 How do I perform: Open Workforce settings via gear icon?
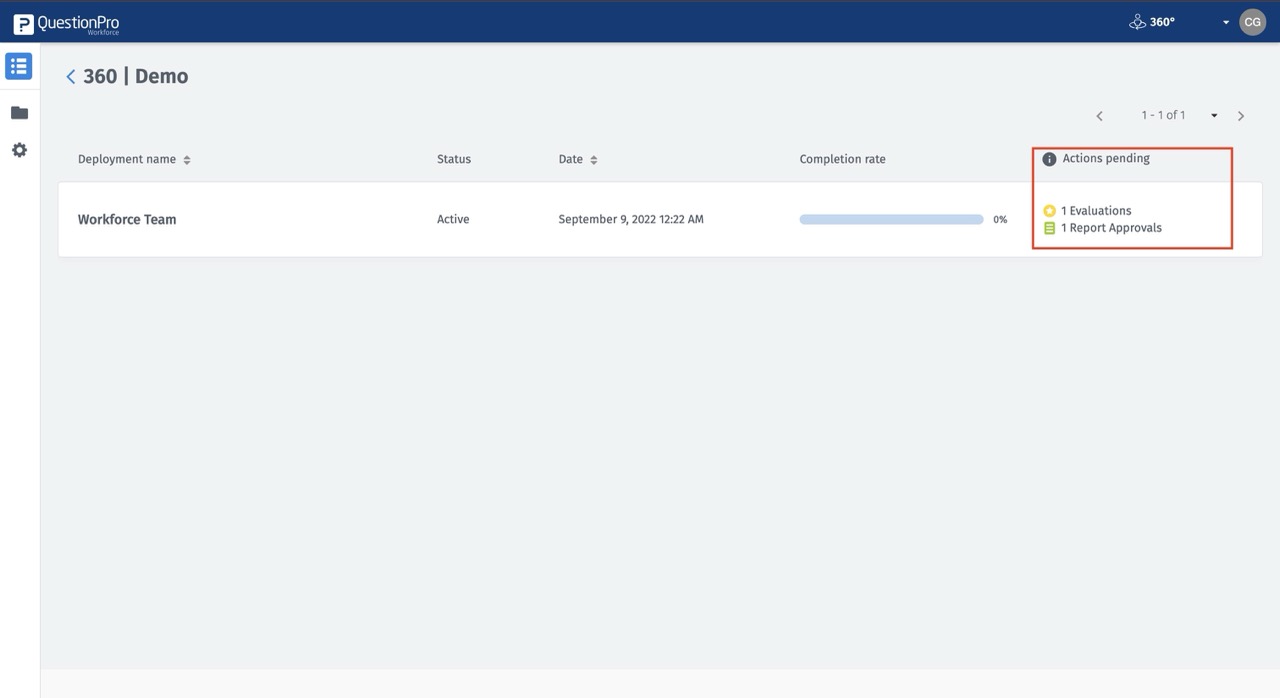coord(18,149)
